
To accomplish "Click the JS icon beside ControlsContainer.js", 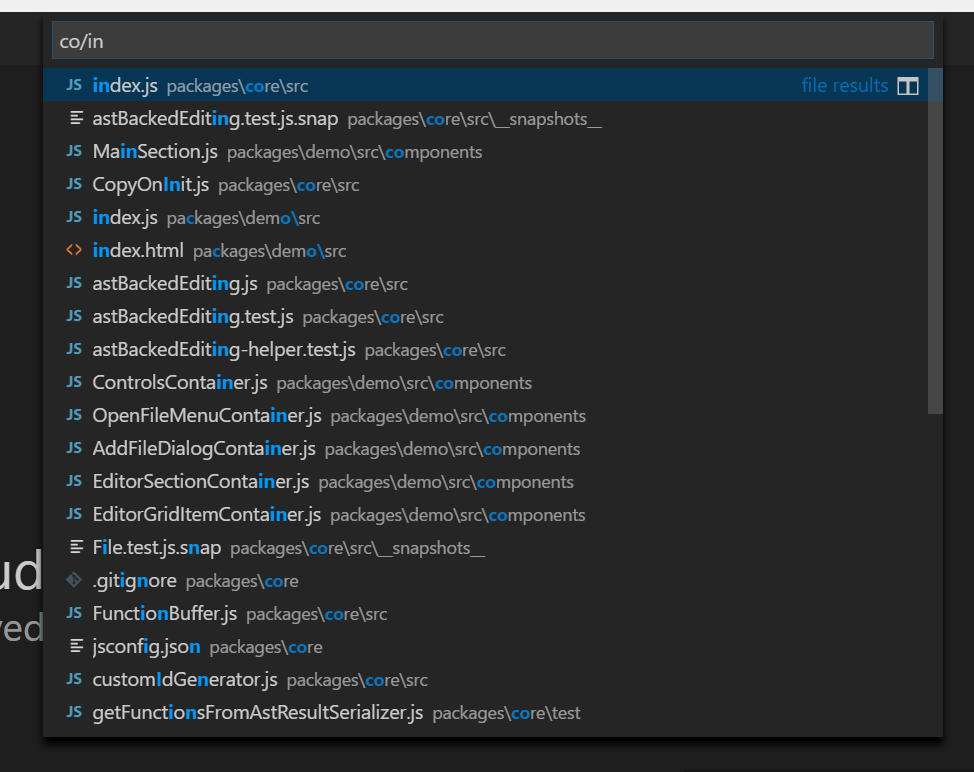I will click(x=74, y=382).
